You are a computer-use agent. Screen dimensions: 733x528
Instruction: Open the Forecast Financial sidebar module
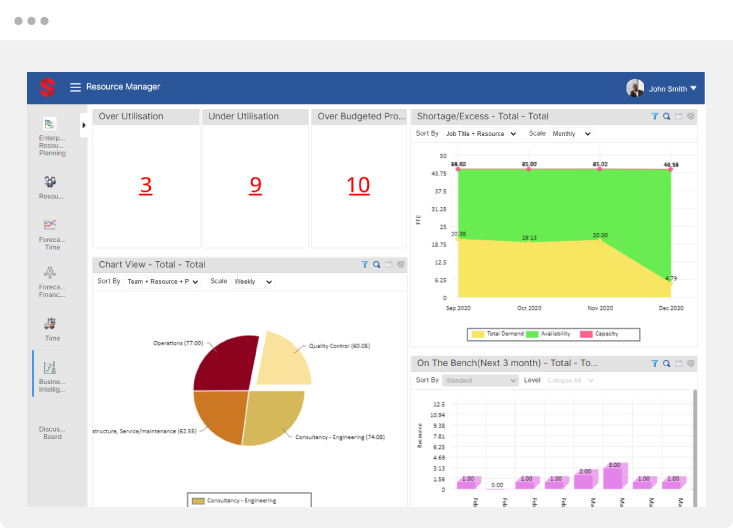pos(52,283)
